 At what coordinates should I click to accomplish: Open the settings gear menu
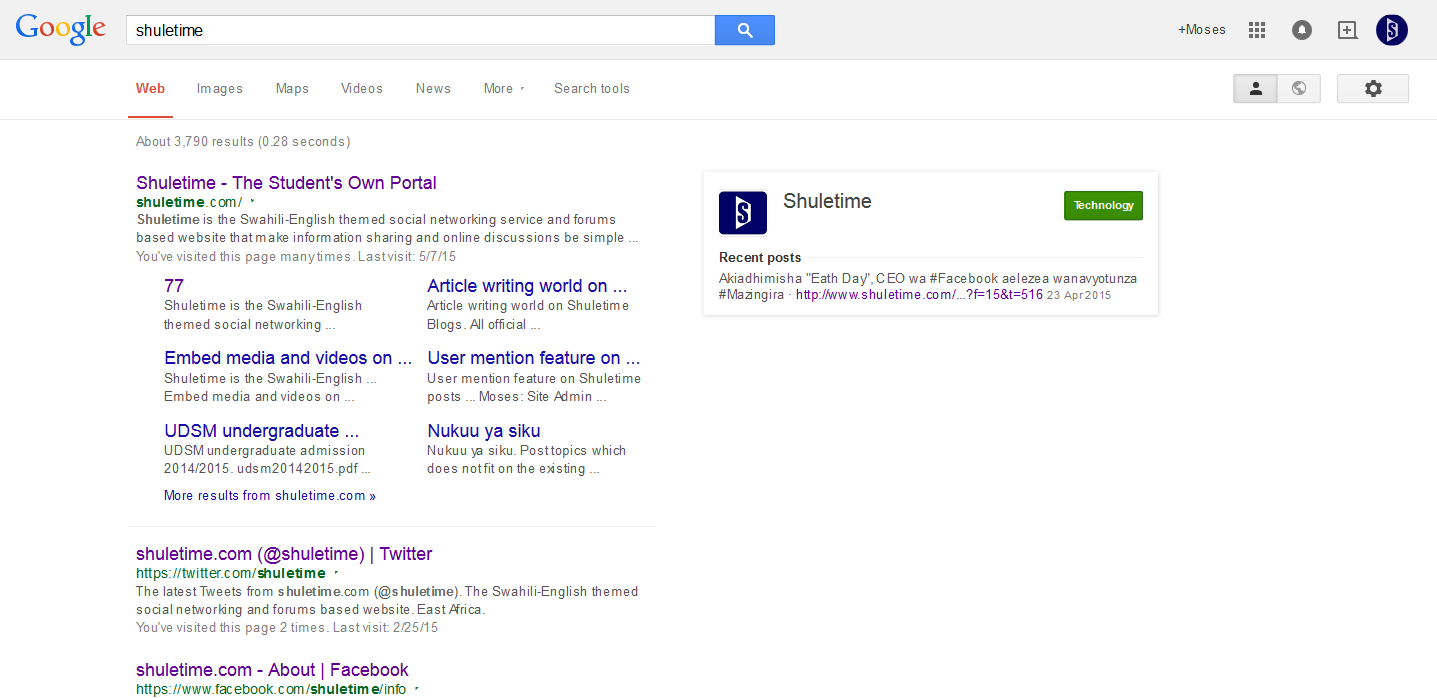pos(1372,89)
